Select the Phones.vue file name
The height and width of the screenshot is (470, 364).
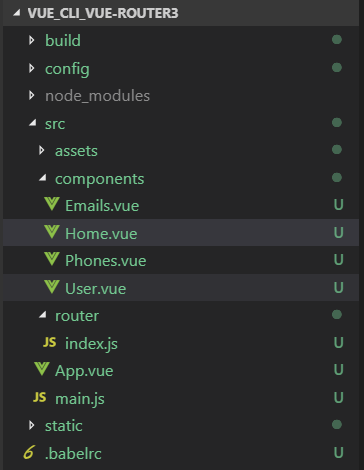[106, 260]
